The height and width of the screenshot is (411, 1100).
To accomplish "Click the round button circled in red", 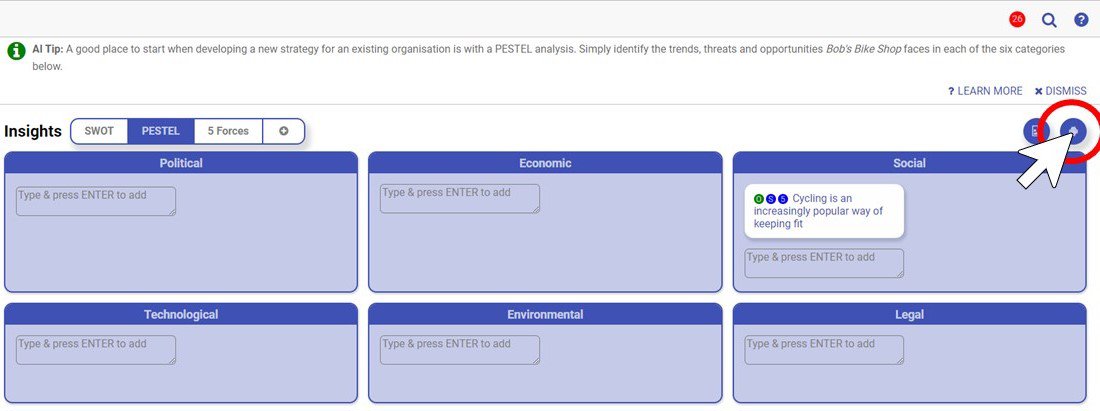I will tap(1073, 130).
